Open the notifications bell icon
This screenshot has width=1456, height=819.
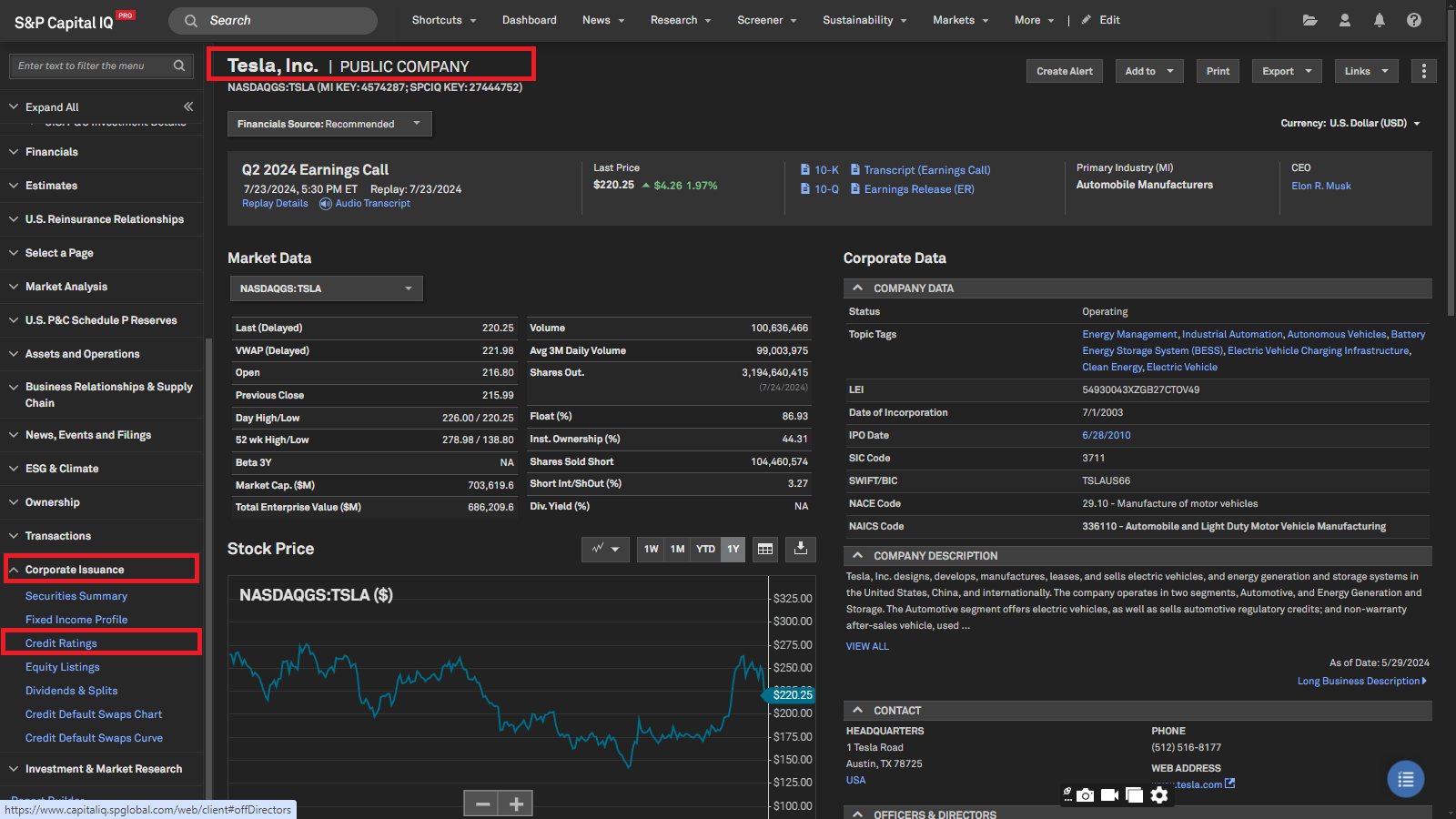pos(1379,20)
